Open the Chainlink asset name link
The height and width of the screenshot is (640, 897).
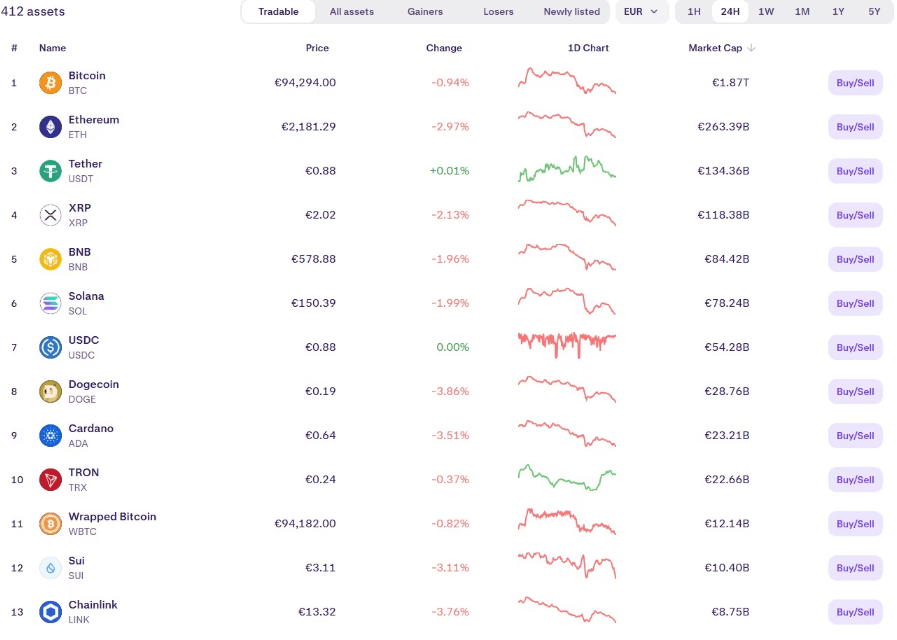point(91,605)
